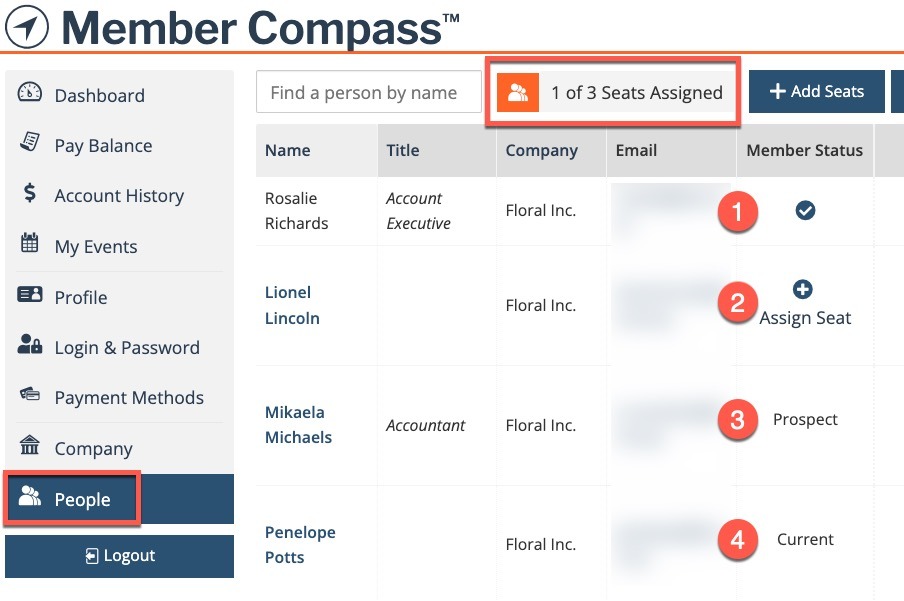Assign a seat to Lionel Lincoln
Viewport: 904px width, 601px height.
(805, 304)
